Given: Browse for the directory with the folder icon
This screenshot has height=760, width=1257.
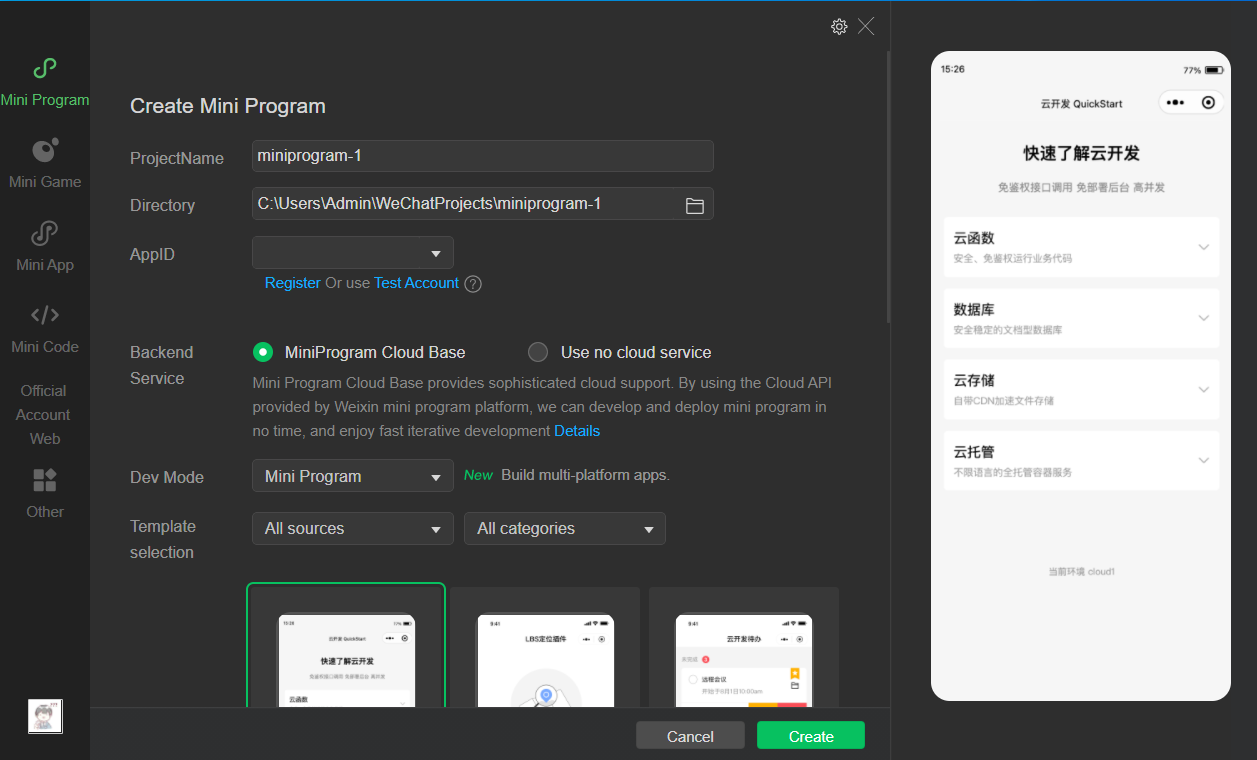Looking at the screenshot, I should pos(695,205).
